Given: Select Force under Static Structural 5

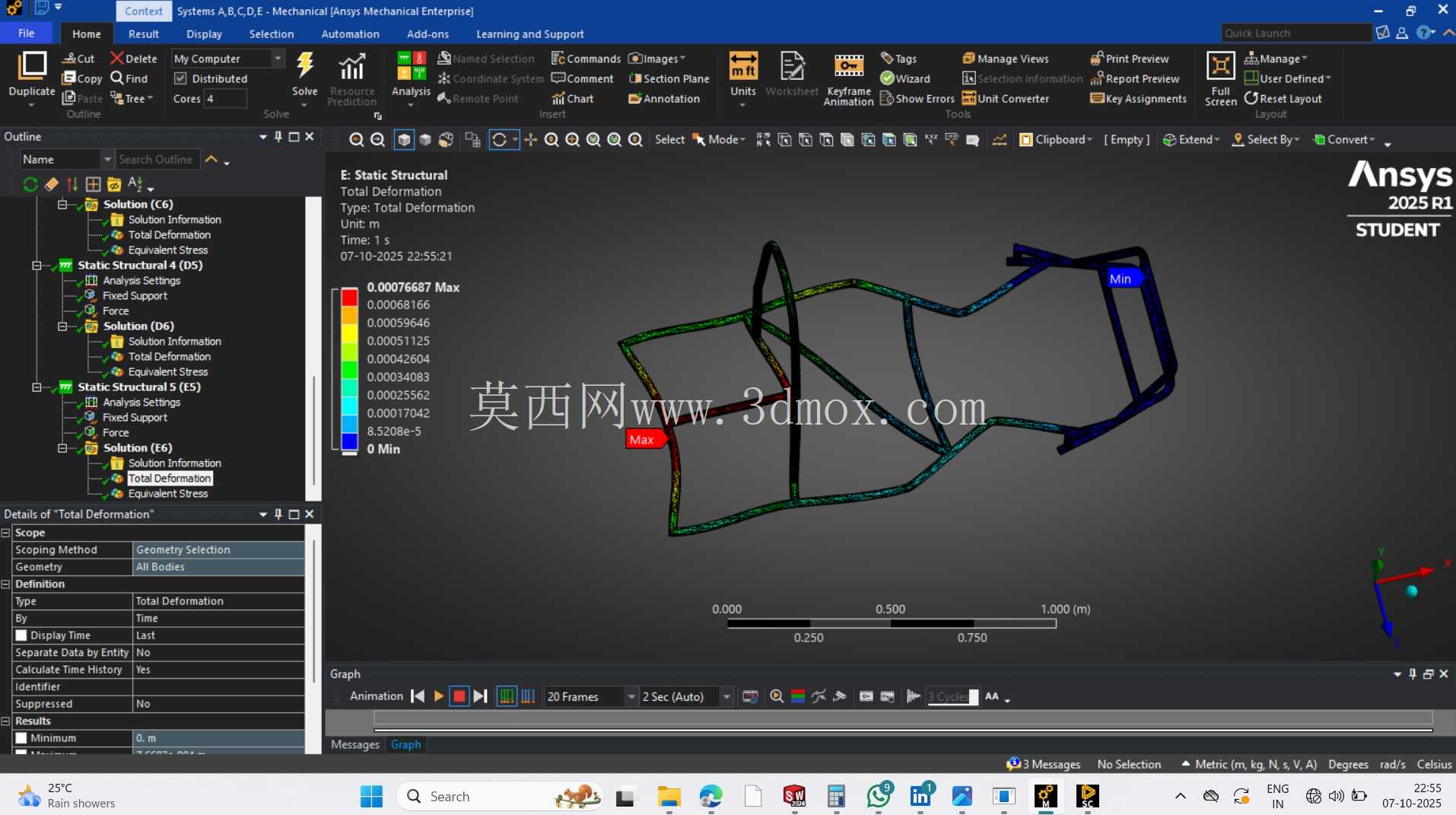Looking at the screenshot, I should [116, 433].
